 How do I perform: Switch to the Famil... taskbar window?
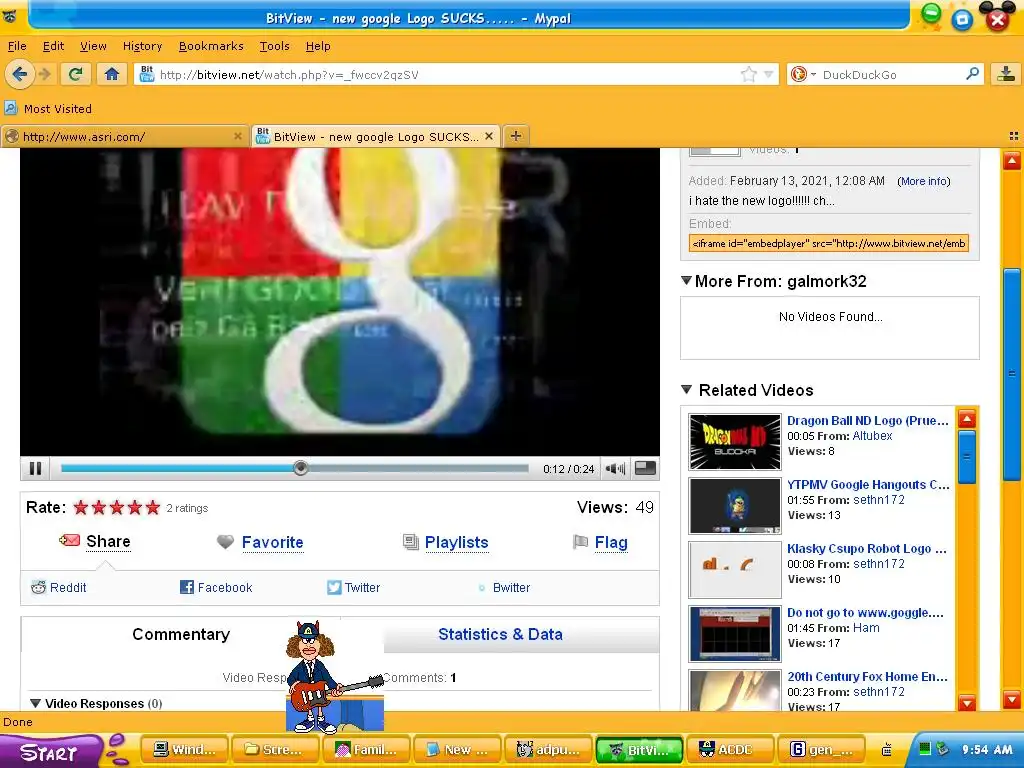click(368, 750)
